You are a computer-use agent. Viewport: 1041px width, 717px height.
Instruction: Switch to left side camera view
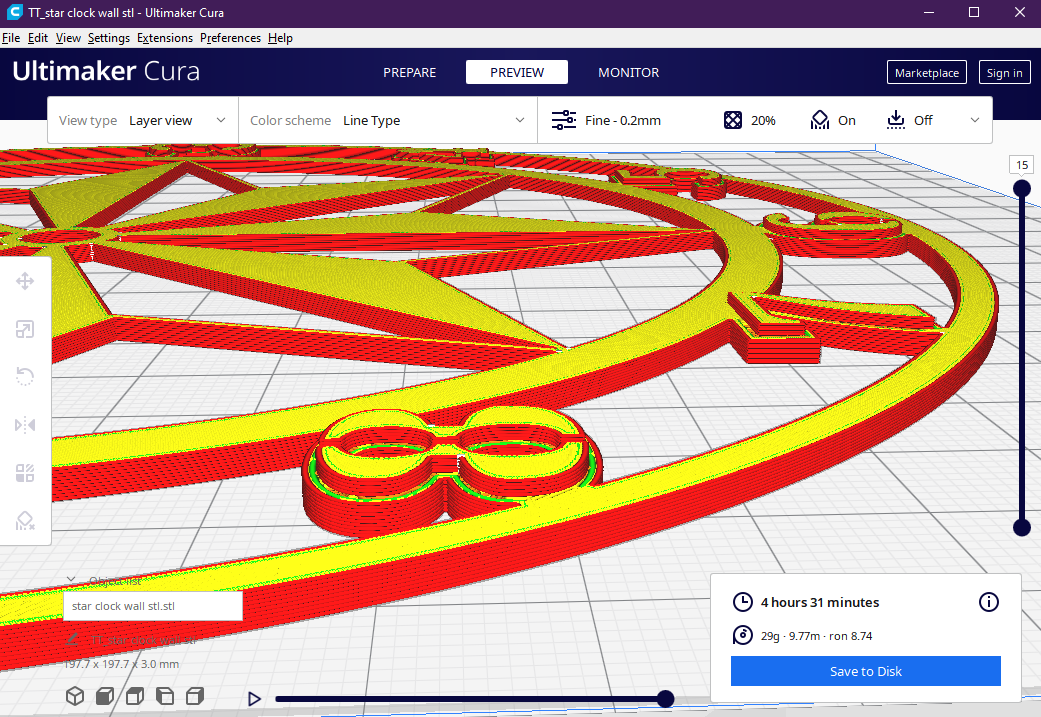pos(165,696)
